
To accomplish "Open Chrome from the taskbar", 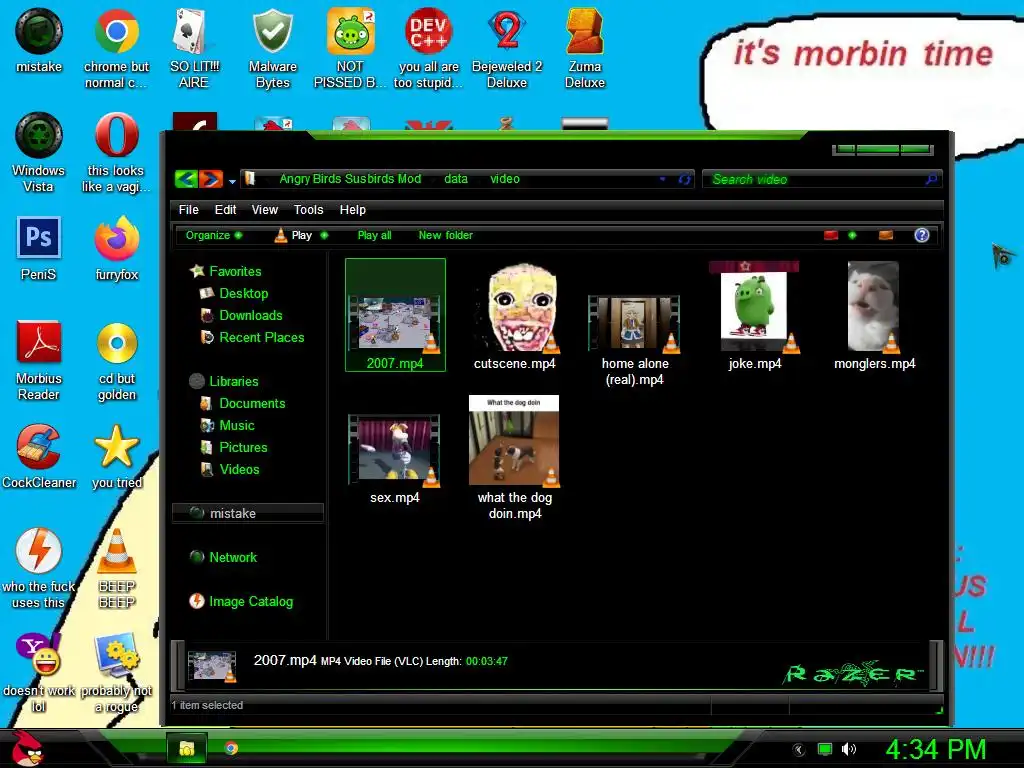I will 231,748.
